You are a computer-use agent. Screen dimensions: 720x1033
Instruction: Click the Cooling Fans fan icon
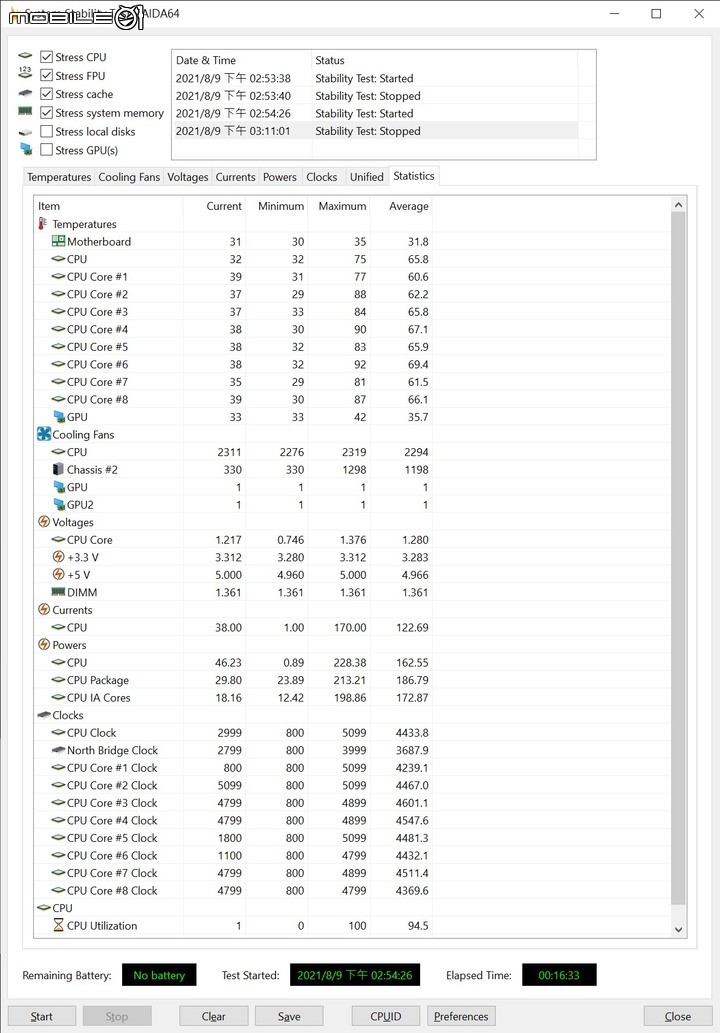(x=44, y=434)
